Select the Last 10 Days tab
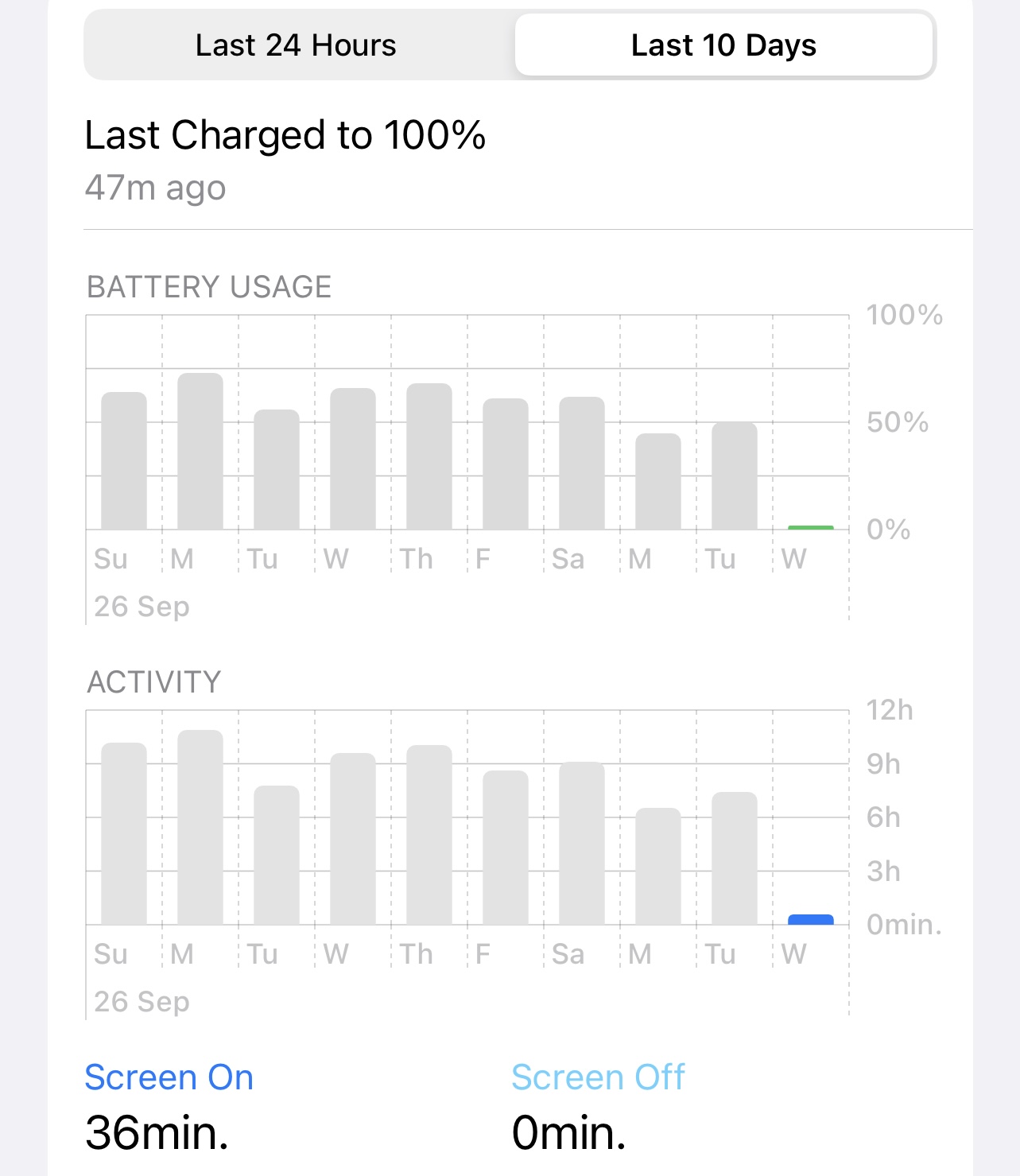 point(723,45)
